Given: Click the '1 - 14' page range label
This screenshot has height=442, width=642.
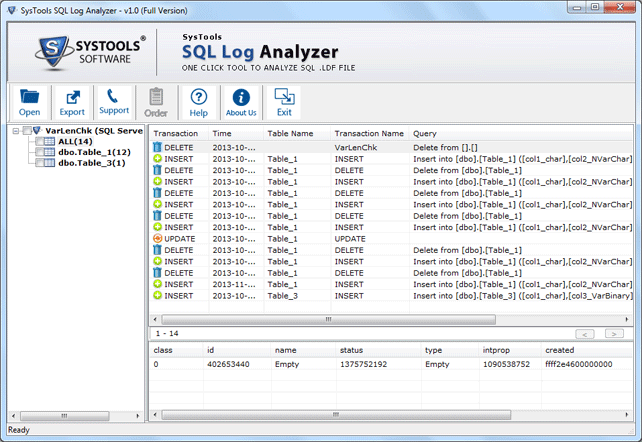Looking at the screenshot, I should [x=167, y=334].
